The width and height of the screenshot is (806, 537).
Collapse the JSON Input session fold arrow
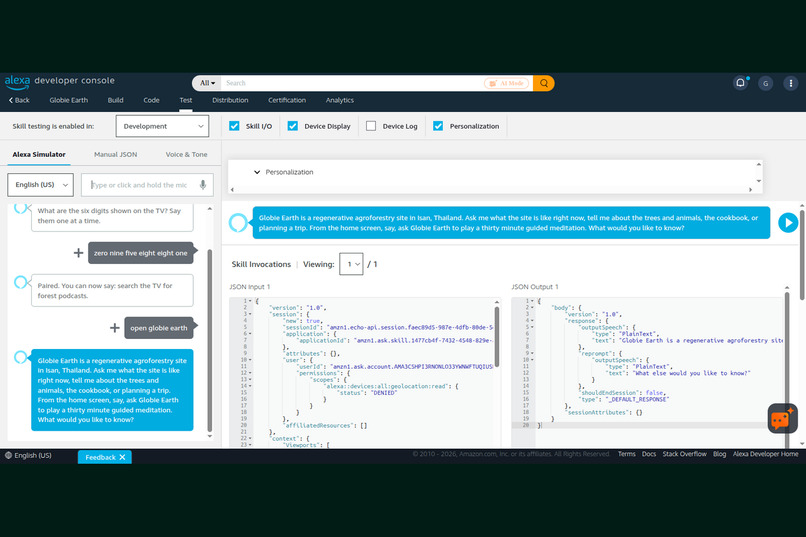click(250, 314)
